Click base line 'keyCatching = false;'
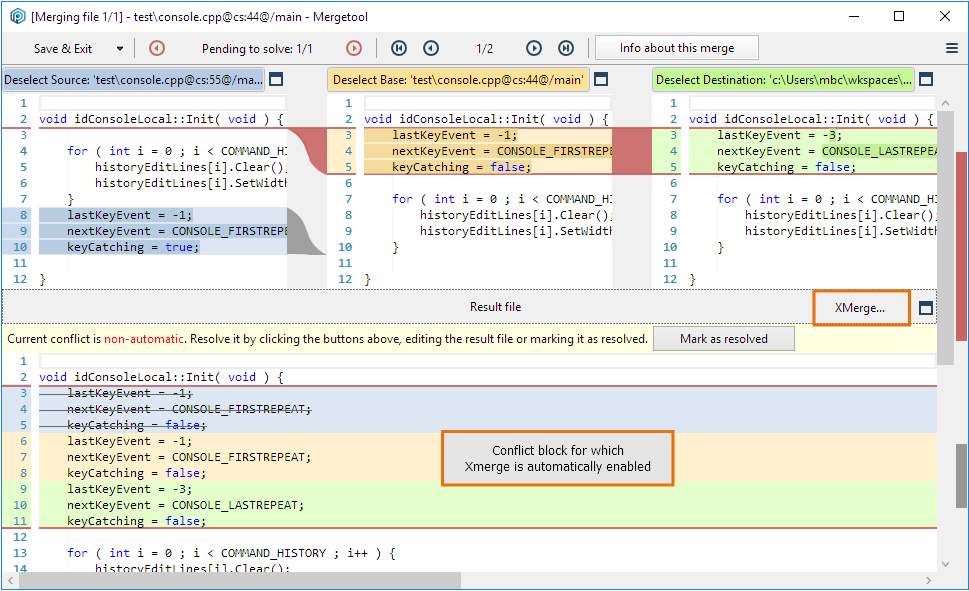Viewport: 969px width, 591px height. pos(461,167)
